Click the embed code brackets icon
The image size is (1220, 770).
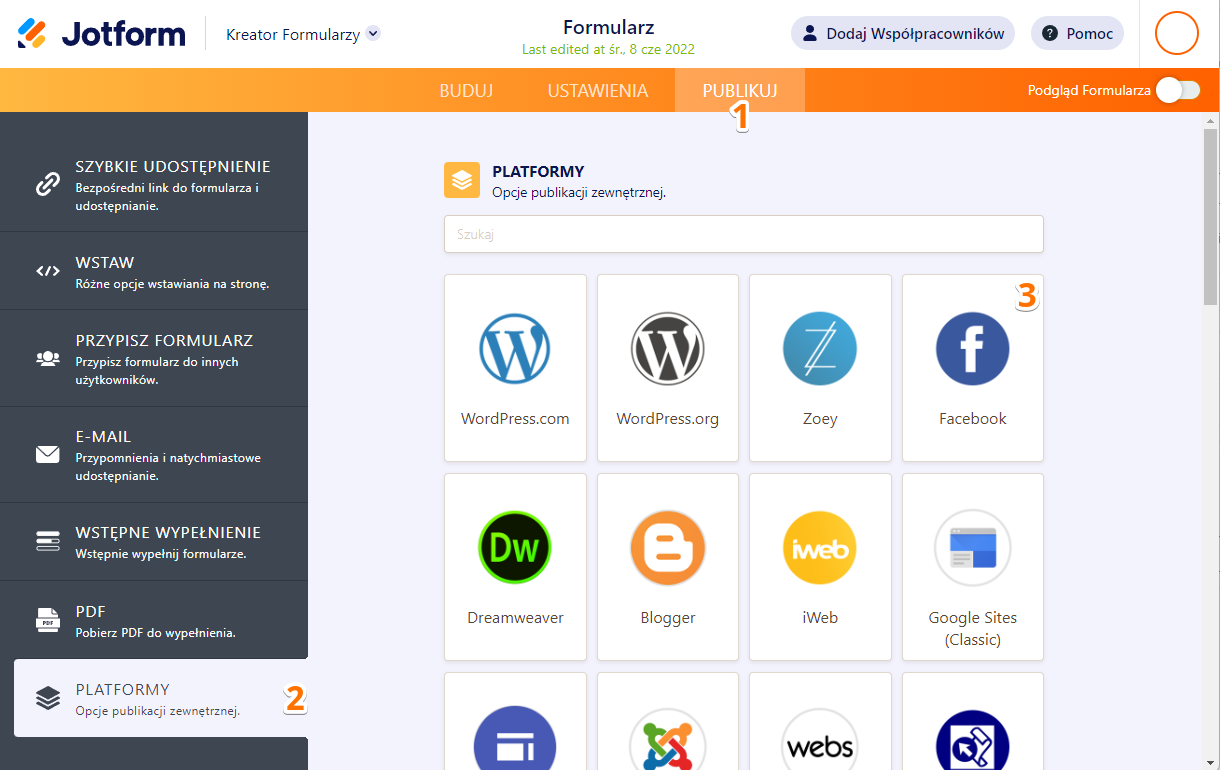click(48, 271)
